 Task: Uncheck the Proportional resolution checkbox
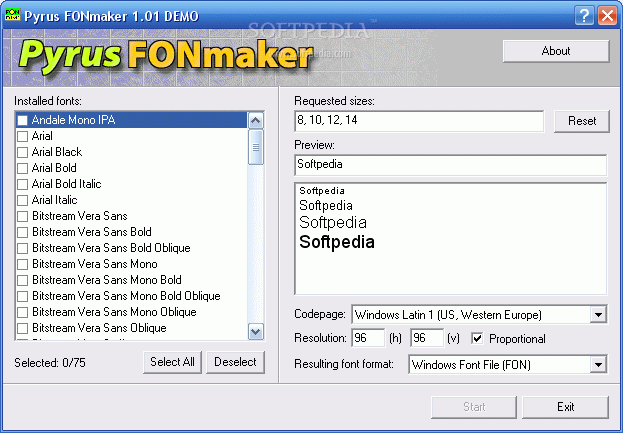(477, 338)
